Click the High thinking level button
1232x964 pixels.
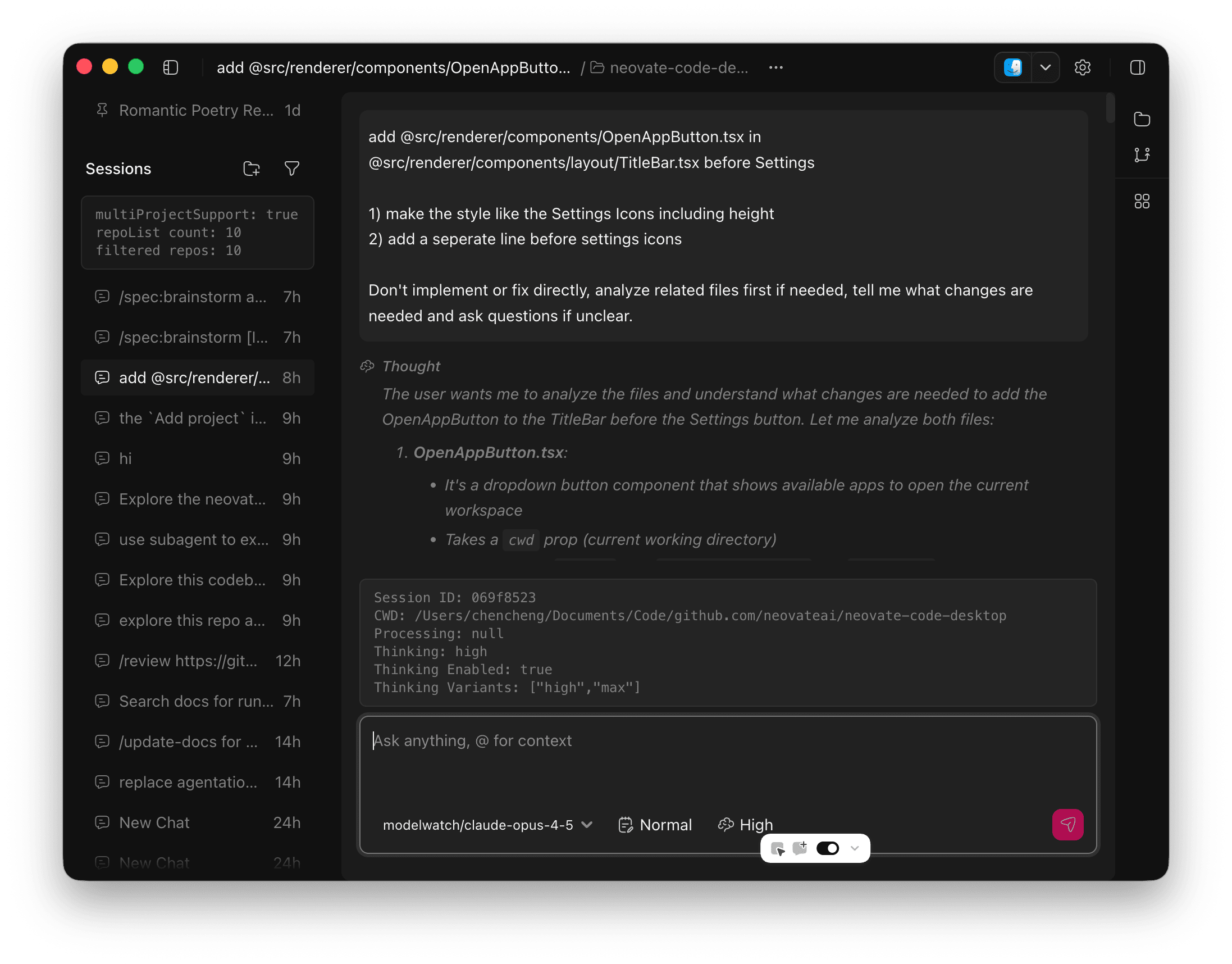click(745, 825)
